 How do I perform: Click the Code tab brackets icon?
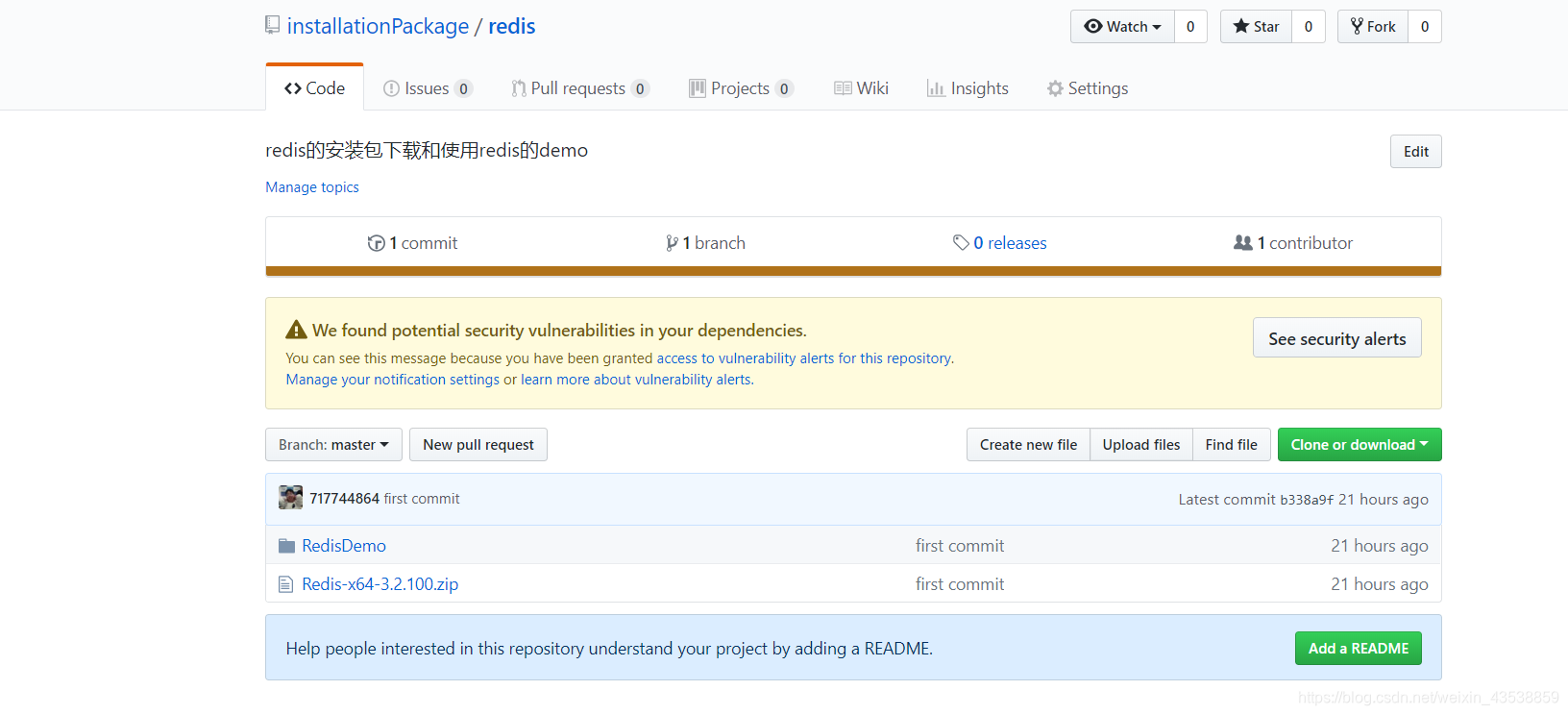click(293, 88)
